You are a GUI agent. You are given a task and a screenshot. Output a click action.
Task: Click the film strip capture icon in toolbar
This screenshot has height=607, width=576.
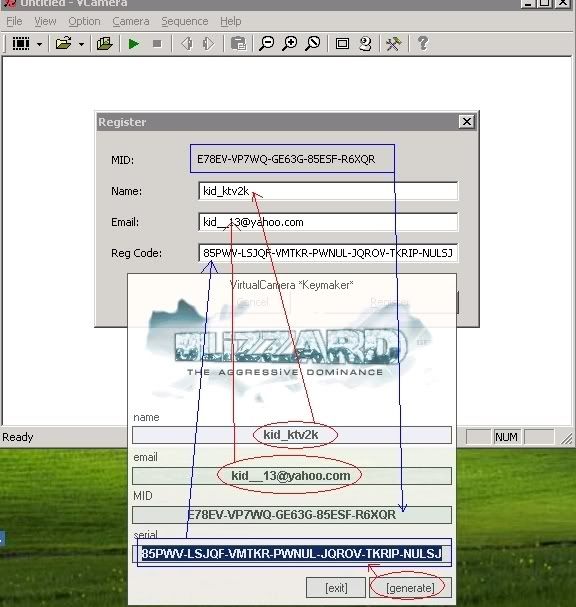[x=21, y=43]
